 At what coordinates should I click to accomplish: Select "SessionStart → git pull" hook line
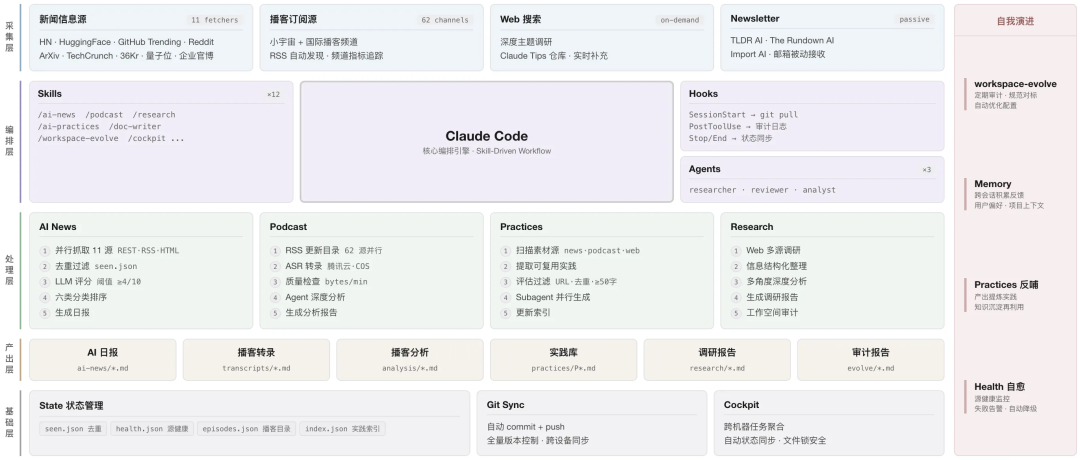pyautogui.click(x=743, y=115)
